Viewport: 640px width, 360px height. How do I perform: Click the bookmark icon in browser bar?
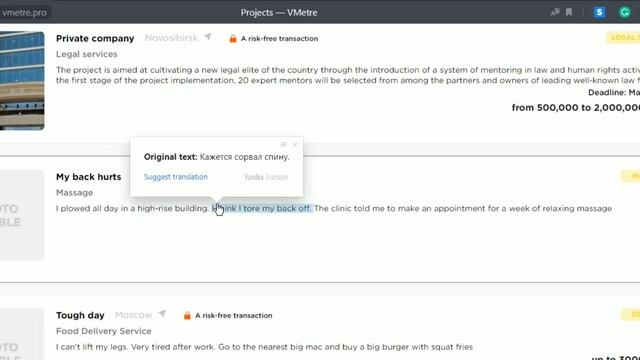point(569,12)
